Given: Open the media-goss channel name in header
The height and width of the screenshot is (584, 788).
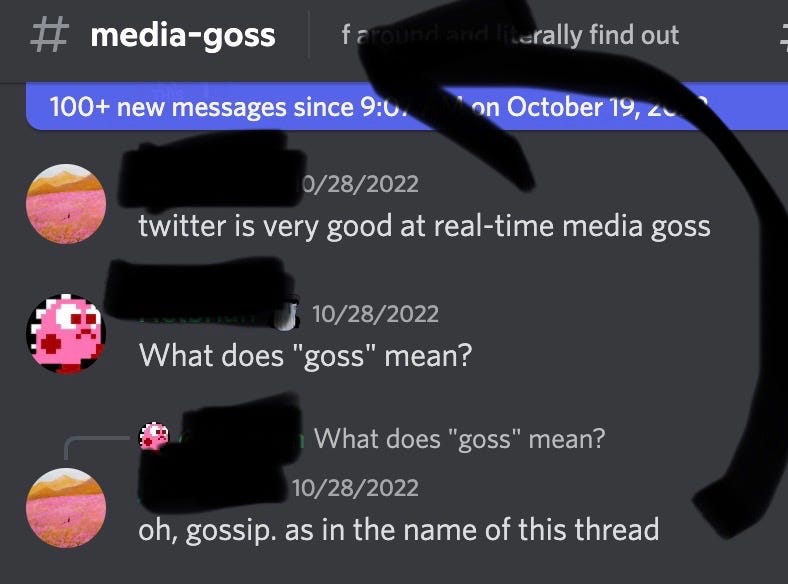Looking at the screenshot, I should pos(183,36).
